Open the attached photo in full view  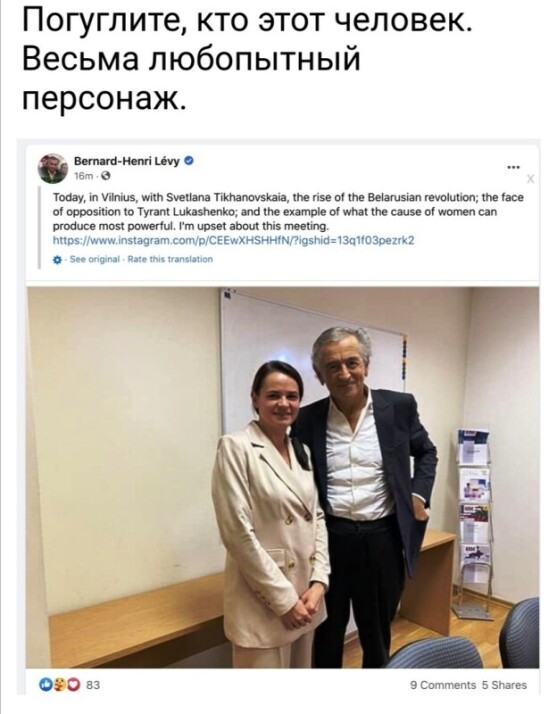coord(282,478)
